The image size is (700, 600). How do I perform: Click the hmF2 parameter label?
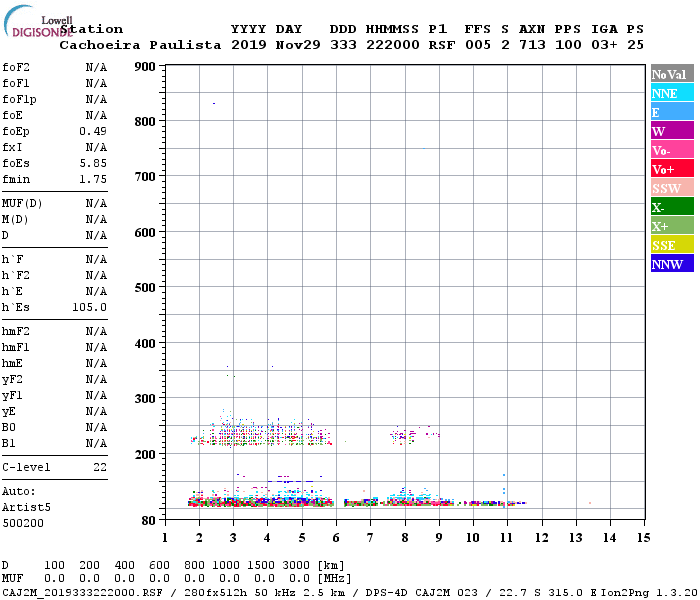pyautogui.click(x=16, y=332)
